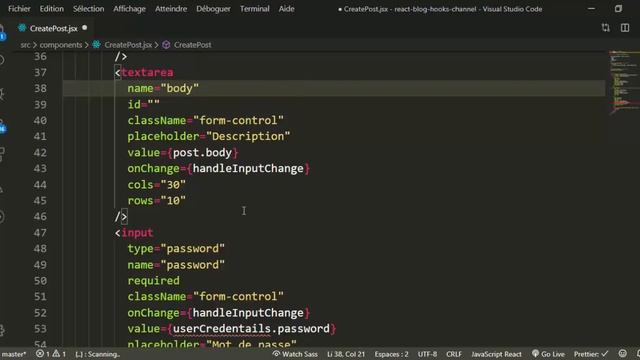The image size is (640, 360).
Task: Click name="password" on line 49
Action: (x=176, y=265)
